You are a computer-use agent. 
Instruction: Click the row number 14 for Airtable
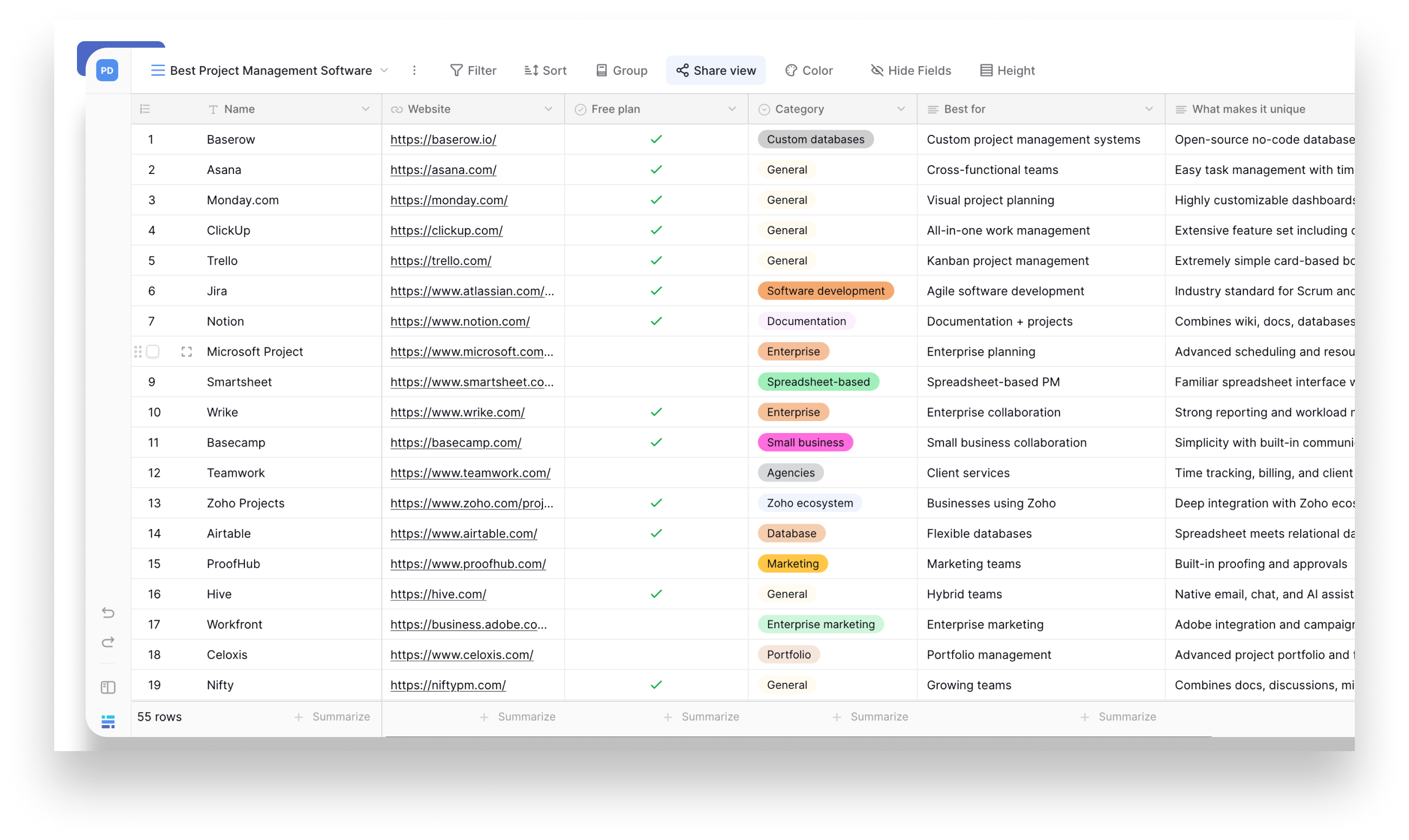point(154,533)
